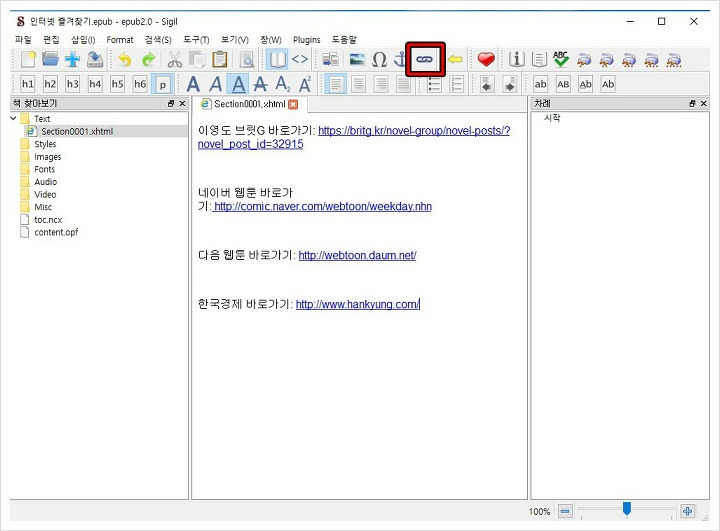The image size is (720, 531).
Task: Align text left
Action: (336, 85)
